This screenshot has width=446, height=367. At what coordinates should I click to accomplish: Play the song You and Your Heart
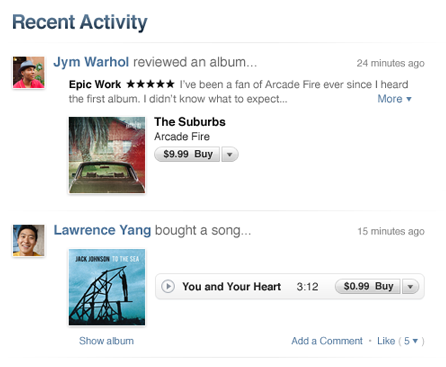coord(168,286)
